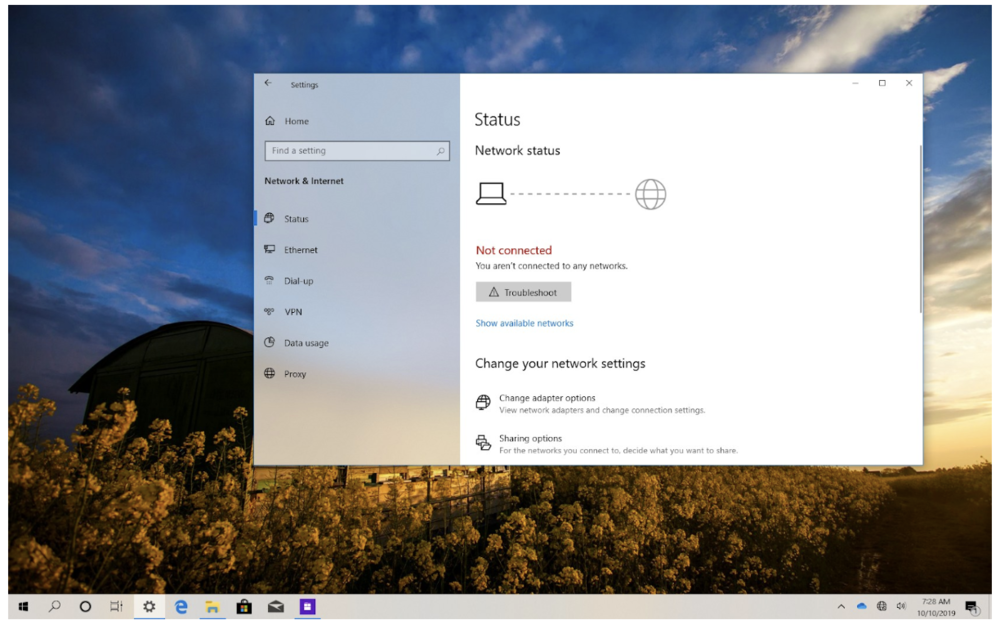The height and width of the screenshot is (629, 1000).
Task: Click the Sharing options printer icon
Action: pos(483,443)
